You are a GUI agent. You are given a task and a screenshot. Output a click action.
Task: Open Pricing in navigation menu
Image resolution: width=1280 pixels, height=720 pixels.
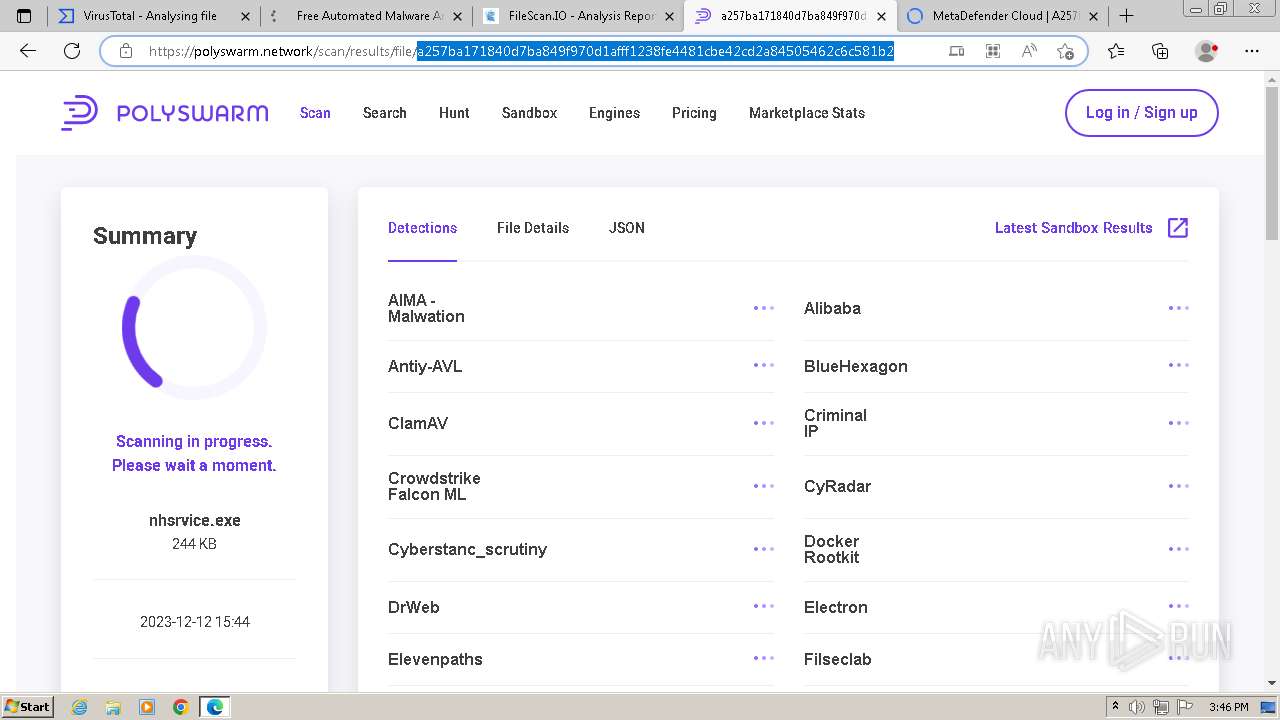[x=694, y=113]
